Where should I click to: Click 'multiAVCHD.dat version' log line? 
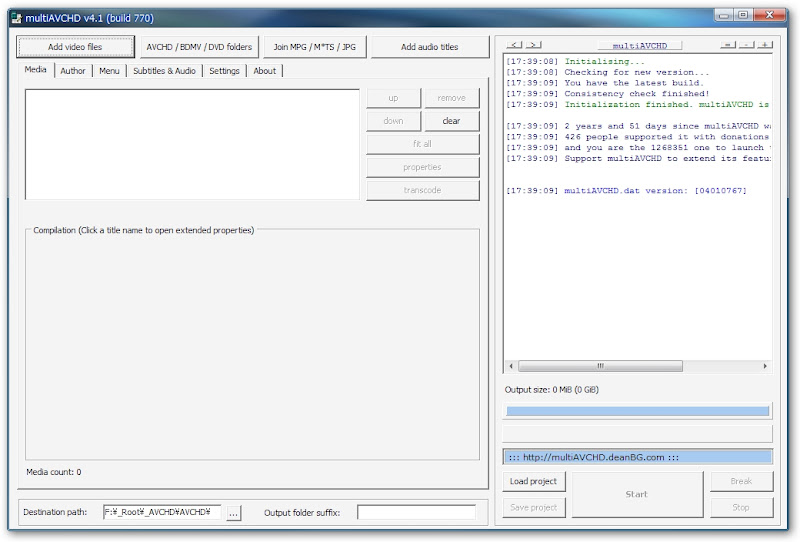coord(627,190)
